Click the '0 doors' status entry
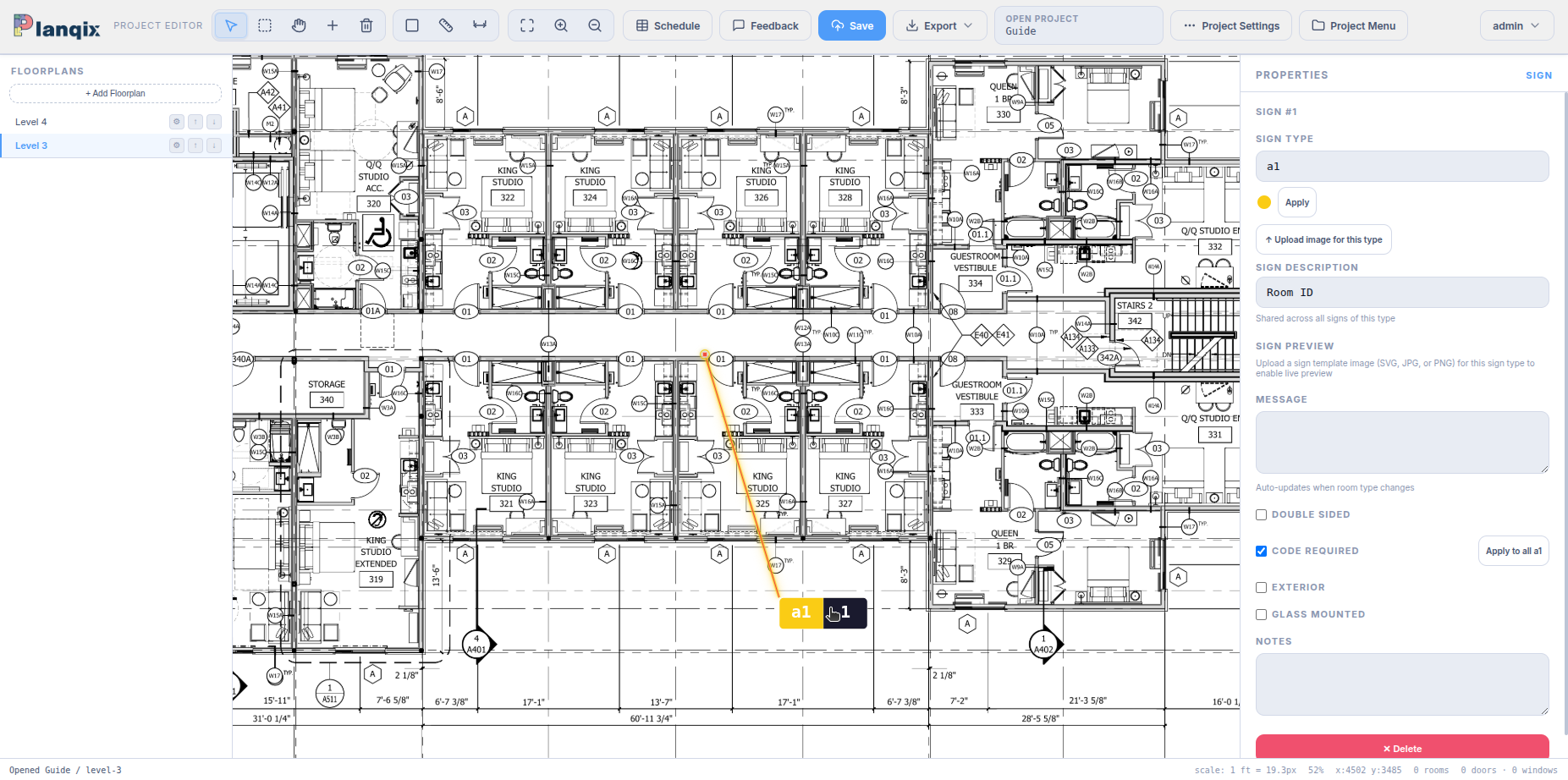This screenshot has height=780, width=1568. pos(1478,770)
